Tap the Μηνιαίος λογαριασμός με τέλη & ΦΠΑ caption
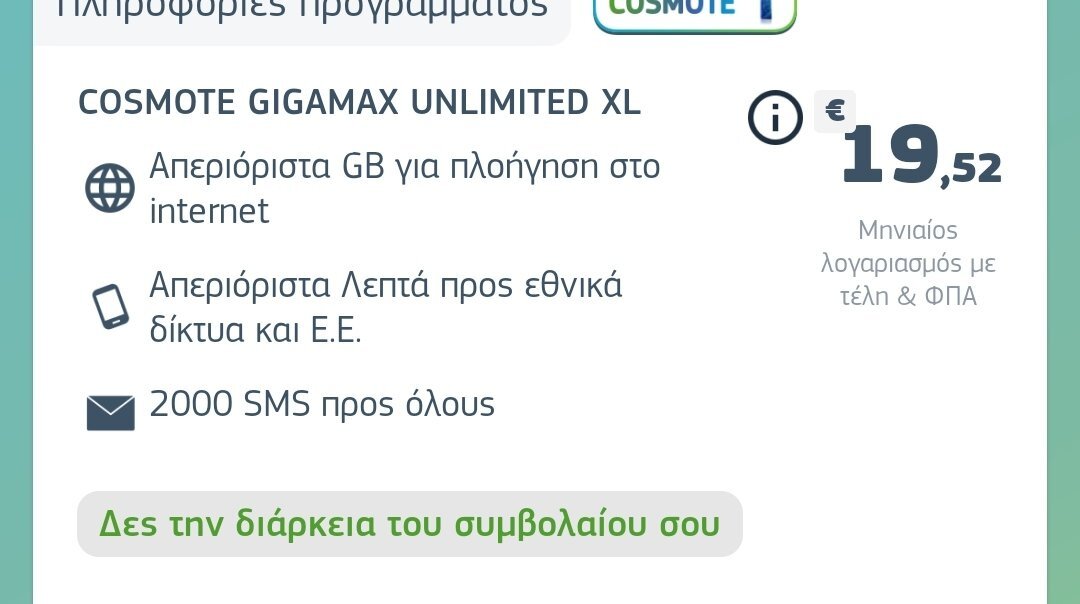Image resolution: width=1080 pixels, height=604 pixels. click(908, 263)
